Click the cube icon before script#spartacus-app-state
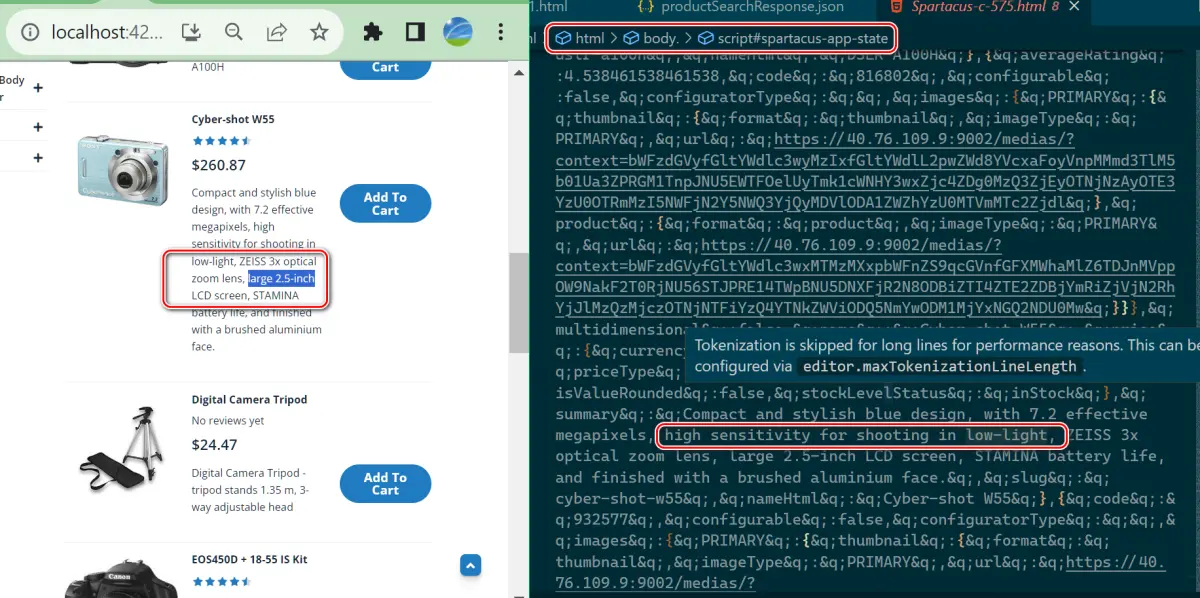This screenshot has width=1200, height=598. point(706,38)
